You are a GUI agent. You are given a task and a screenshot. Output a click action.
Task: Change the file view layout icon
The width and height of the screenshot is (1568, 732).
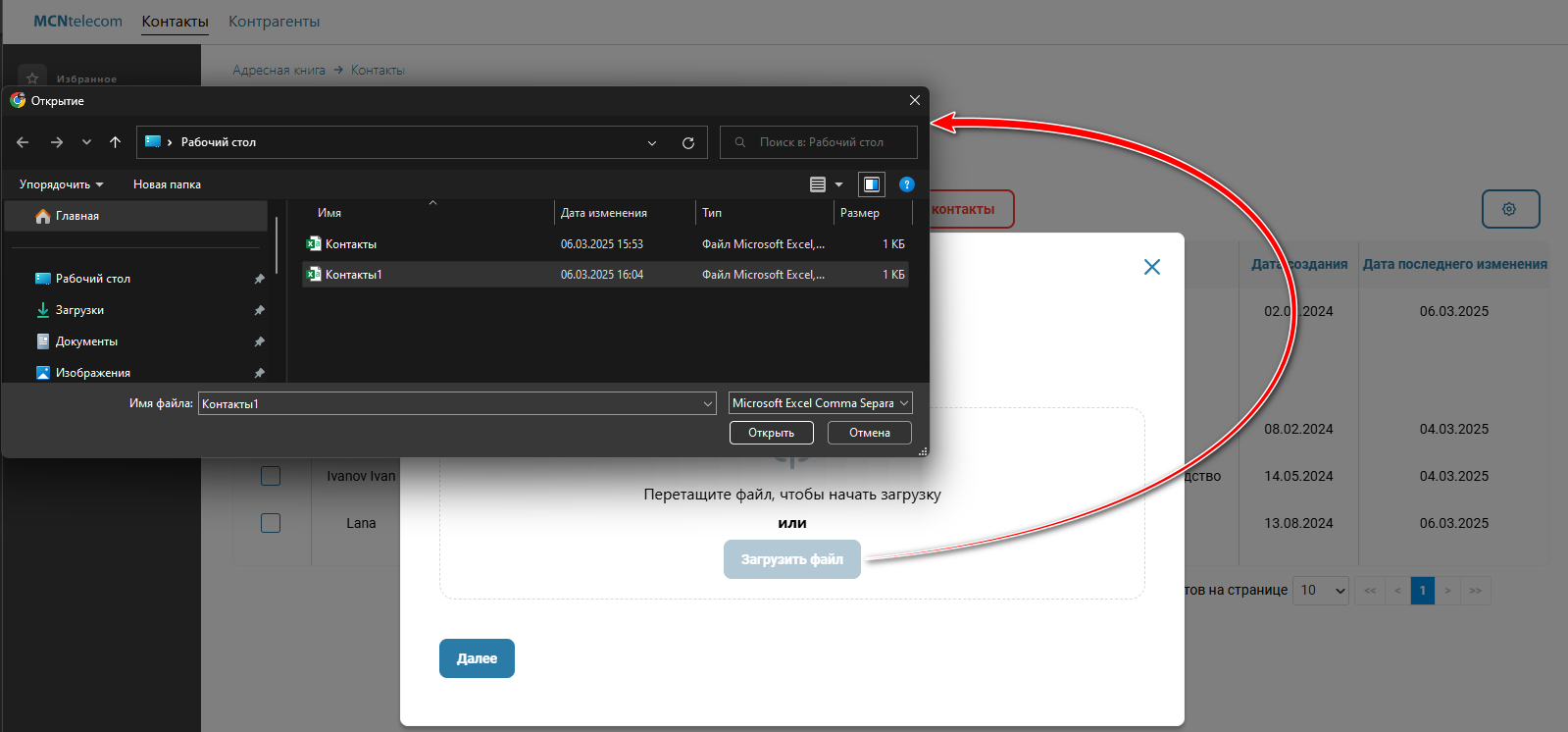(x=818, y=184)
